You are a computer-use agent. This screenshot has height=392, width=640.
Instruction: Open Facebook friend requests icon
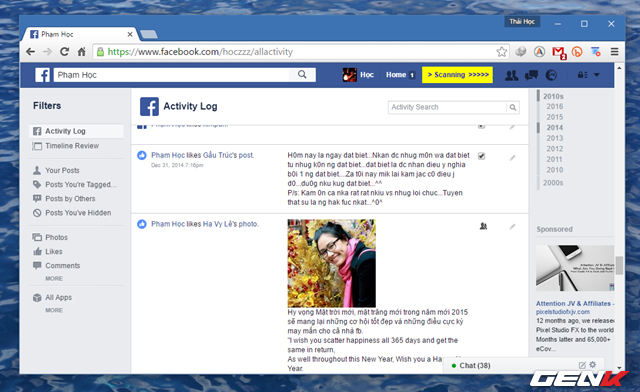(511, 75)
